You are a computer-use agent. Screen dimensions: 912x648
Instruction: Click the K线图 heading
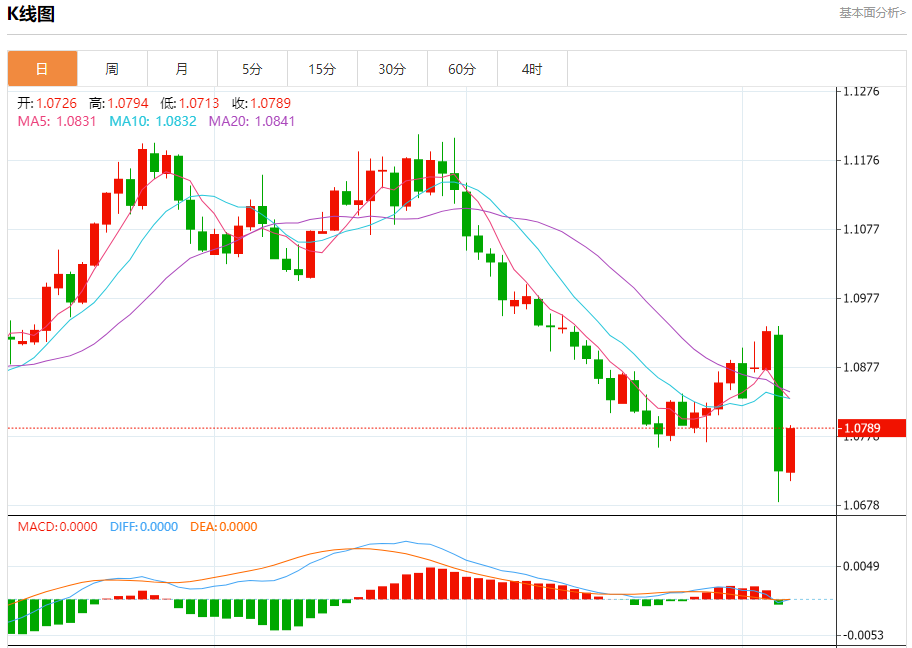coord(31,13)
